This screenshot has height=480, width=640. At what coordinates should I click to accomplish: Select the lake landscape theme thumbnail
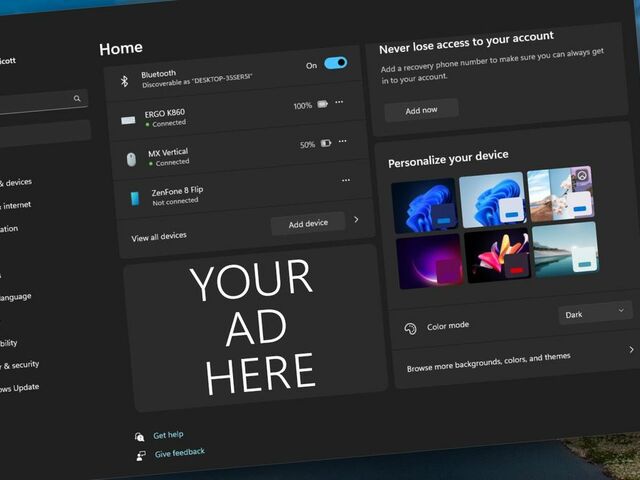point(566,249)
